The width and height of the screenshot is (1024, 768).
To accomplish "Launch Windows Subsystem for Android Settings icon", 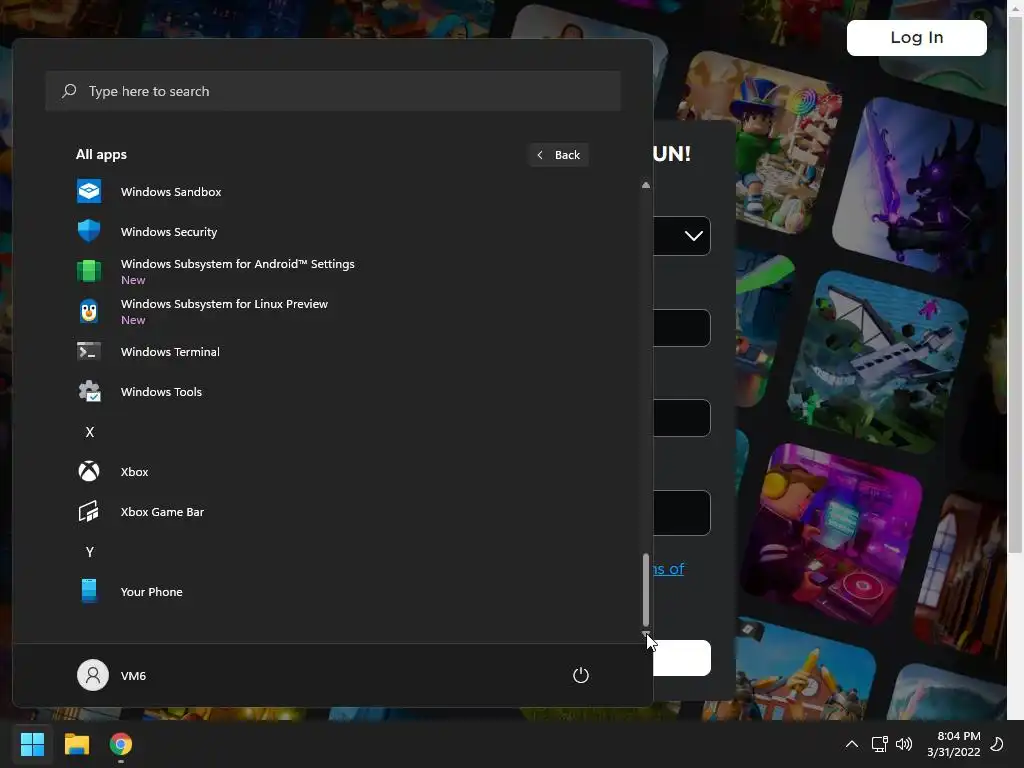I will (x=89, y=271).
